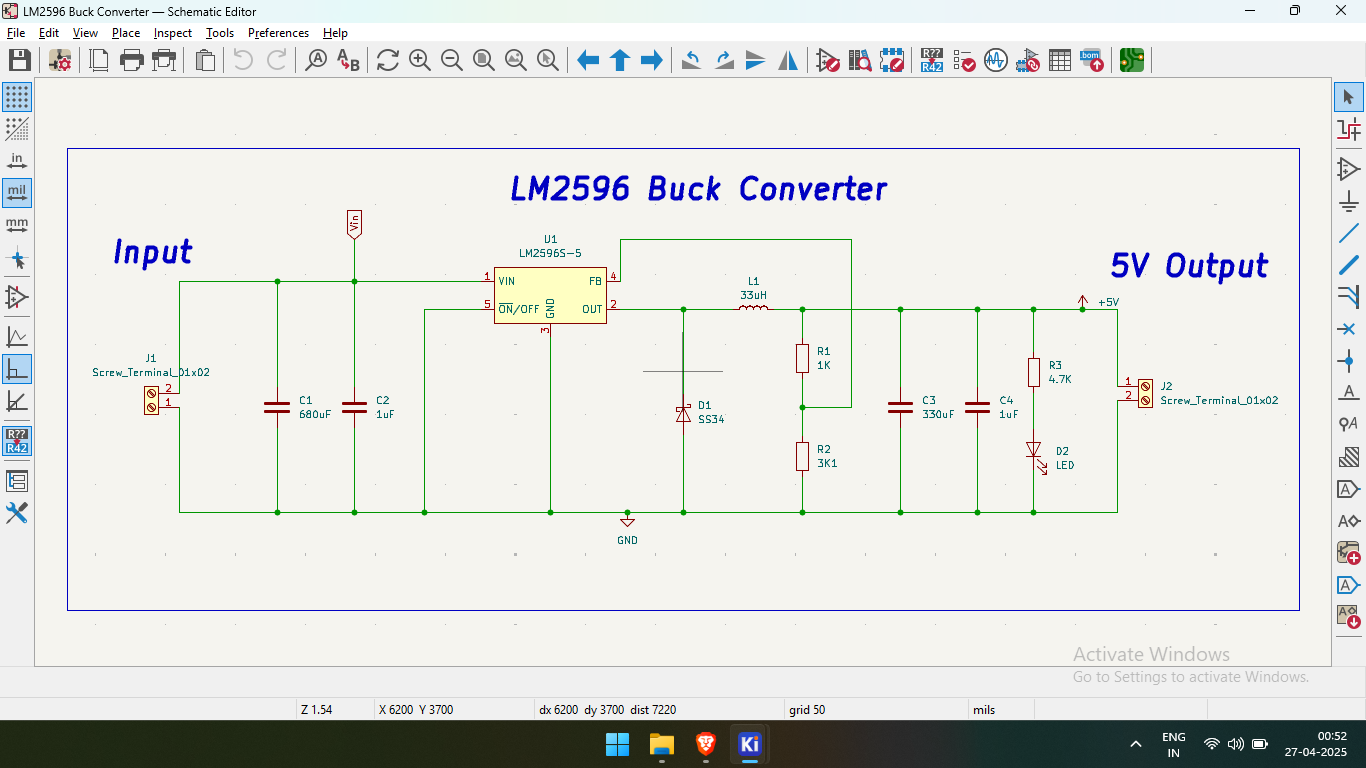Switch to the PCB editor
The image size is (1366, 768).
(1132, 60)
